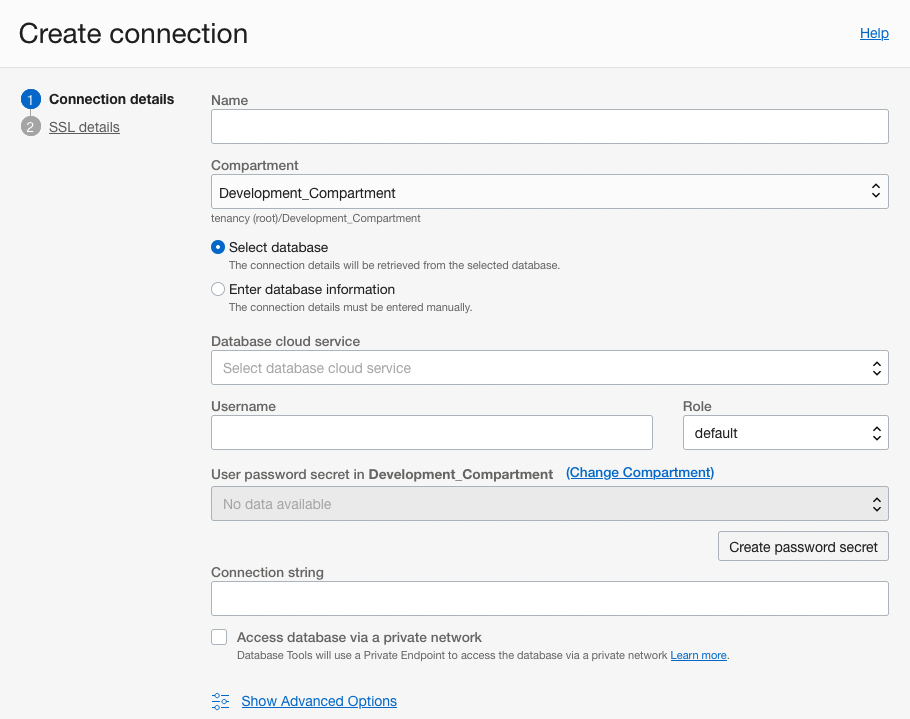
Task: Expand Show Advanced Options
Action: pyautogui.click(x=318, y=701)
